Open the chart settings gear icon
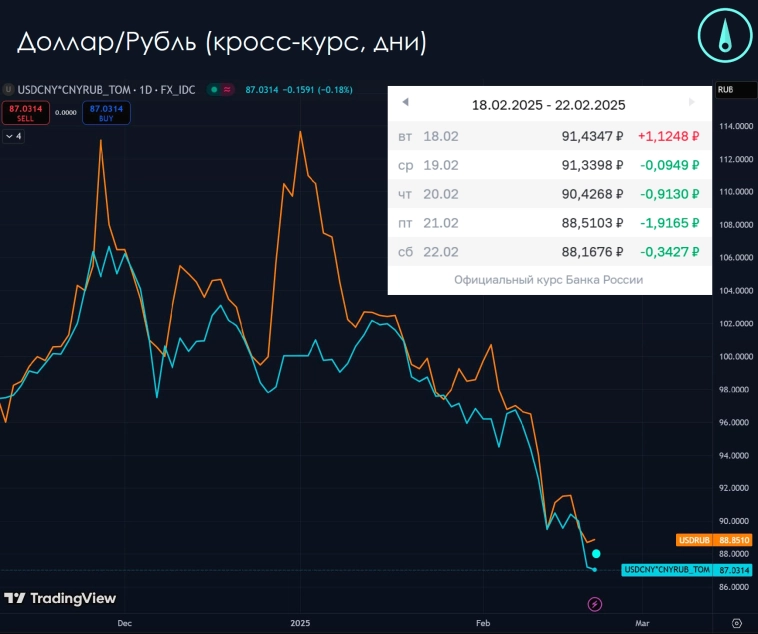Viewport: 758px width, 634px height. point(737,623)
